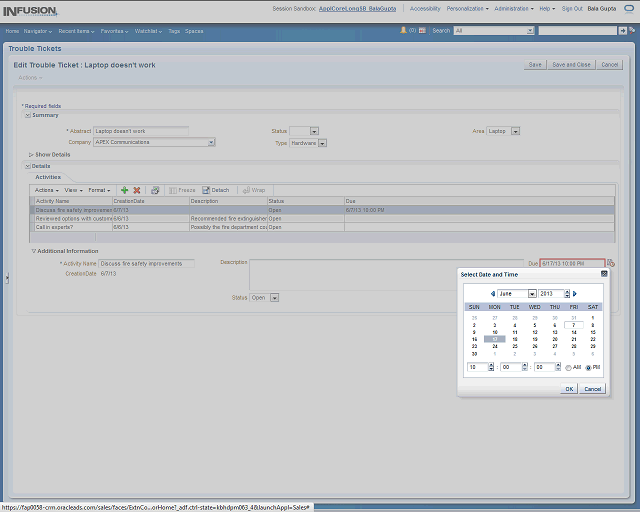Expand the Show Details section
This screenshot has height=512, width=640.
point(32,154)
